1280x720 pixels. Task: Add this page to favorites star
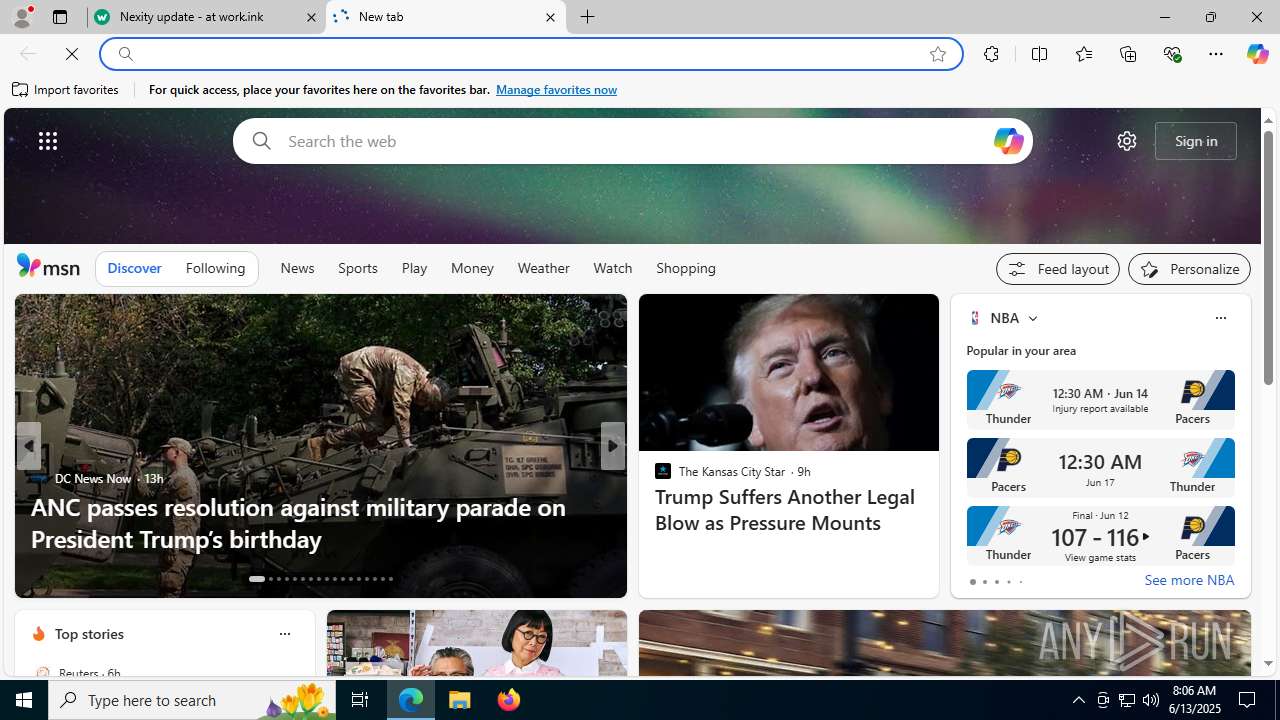tap(938, 54)
